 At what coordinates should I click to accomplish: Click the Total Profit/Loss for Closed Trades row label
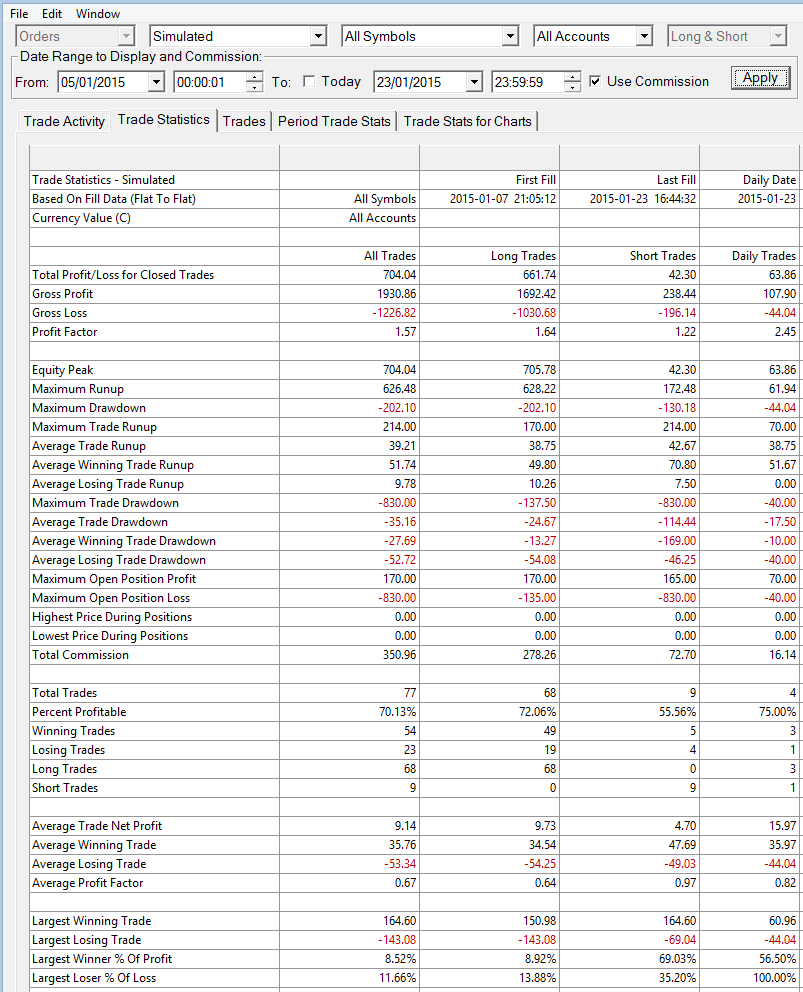(x=123, y=275)
